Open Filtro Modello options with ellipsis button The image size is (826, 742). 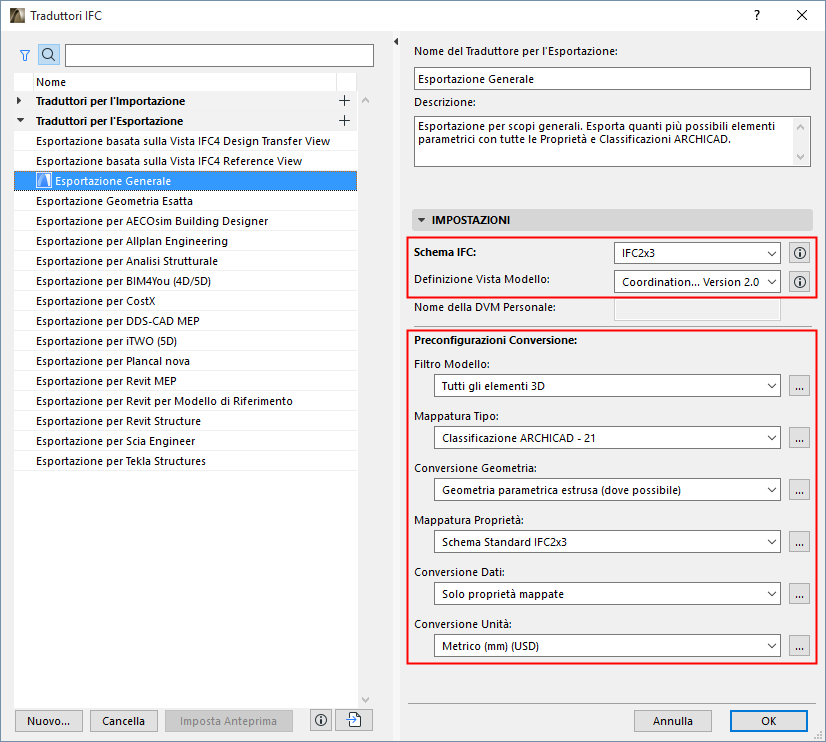coord(799,386)
